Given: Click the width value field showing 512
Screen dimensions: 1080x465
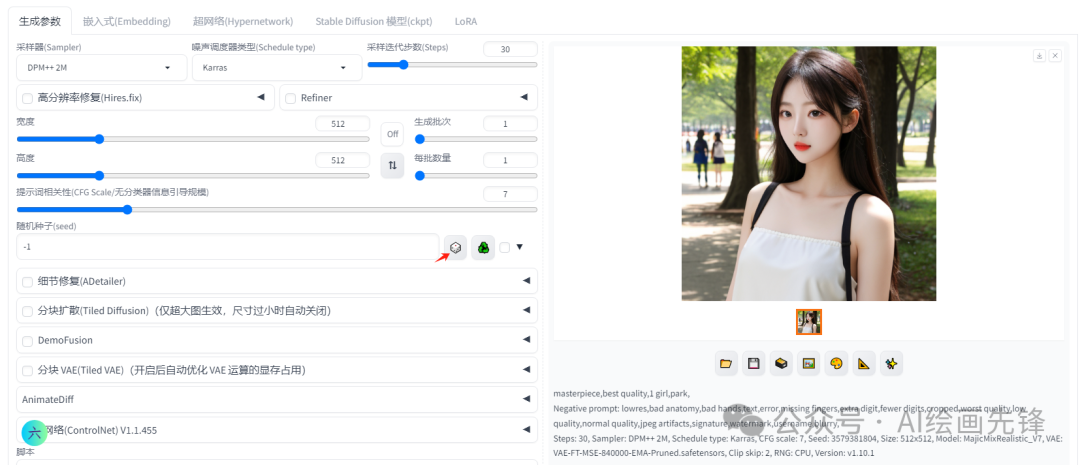Looking at the screenshot, I should click(x=342, y=124).
